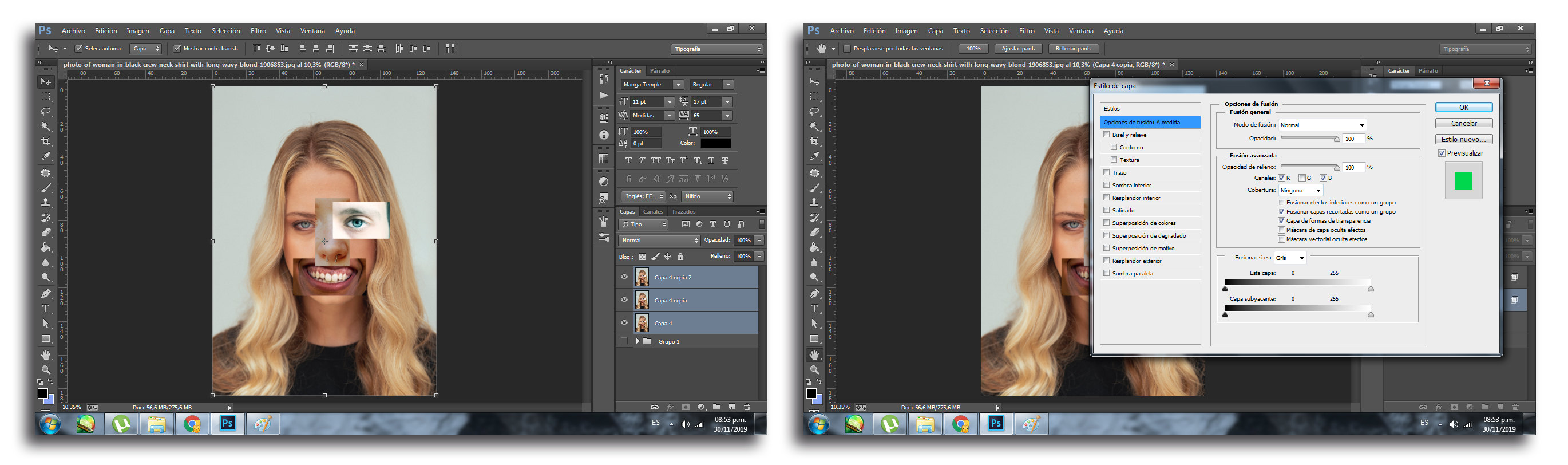Open the Nítido anti-aliasing dropdown

(707, 196)
